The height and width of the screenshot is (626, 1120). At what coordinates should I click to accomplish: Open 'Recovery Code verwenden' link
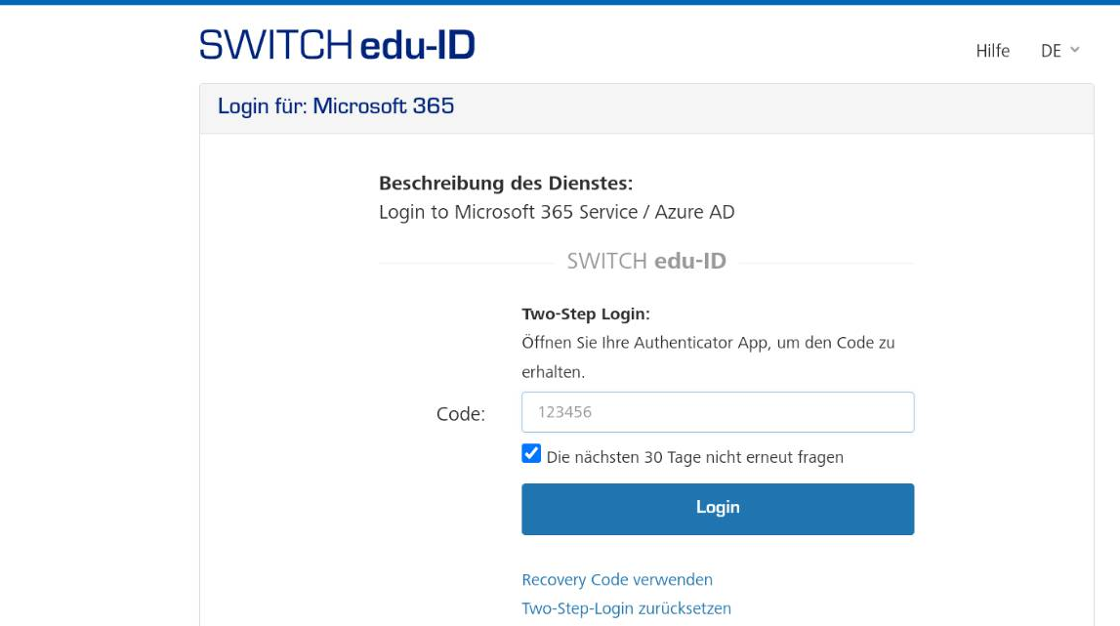(616, 580)
